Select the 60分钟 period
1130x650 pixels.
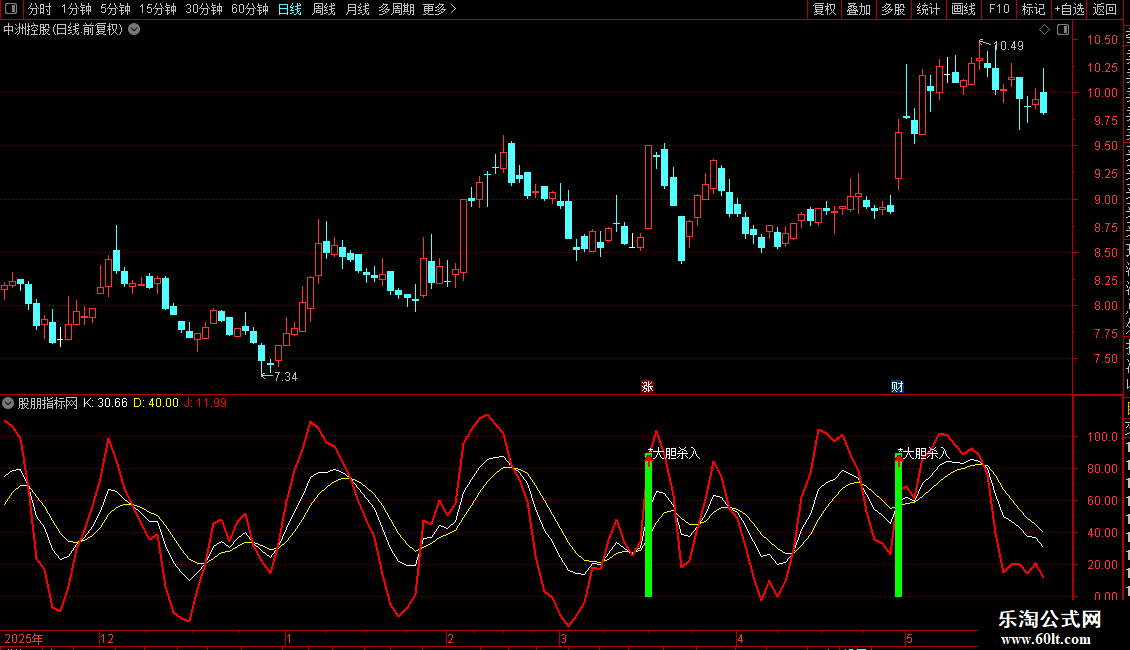coord(250,9)
